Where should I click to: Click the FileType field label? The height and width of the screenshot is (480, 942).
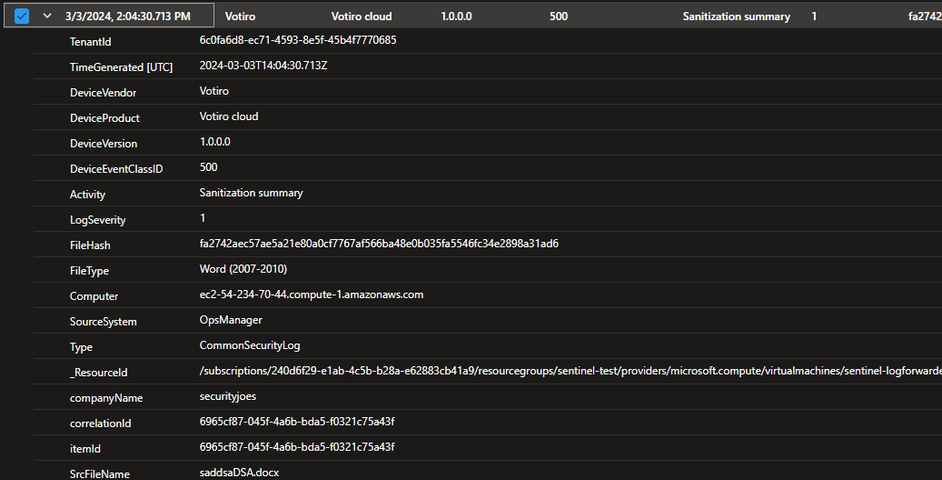pyautogui.click(x=90, y=272)
